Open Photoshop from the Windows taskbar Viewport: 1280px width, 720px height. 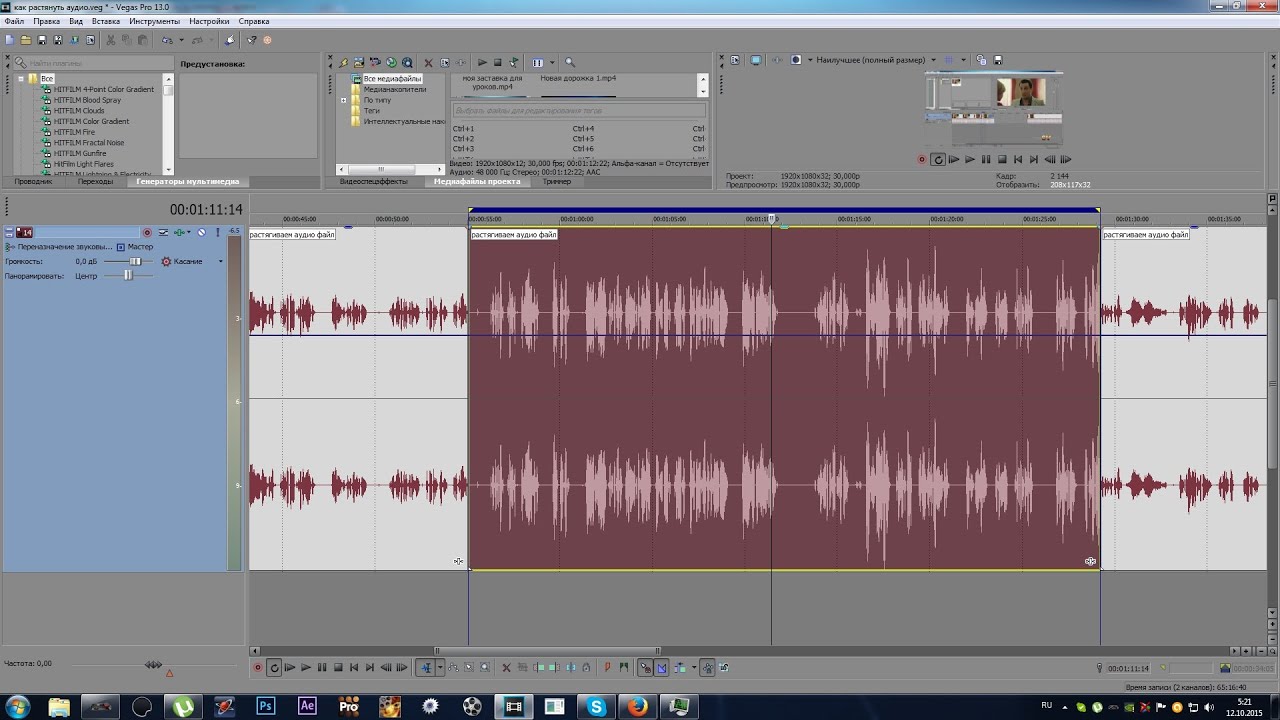(266, 706)
